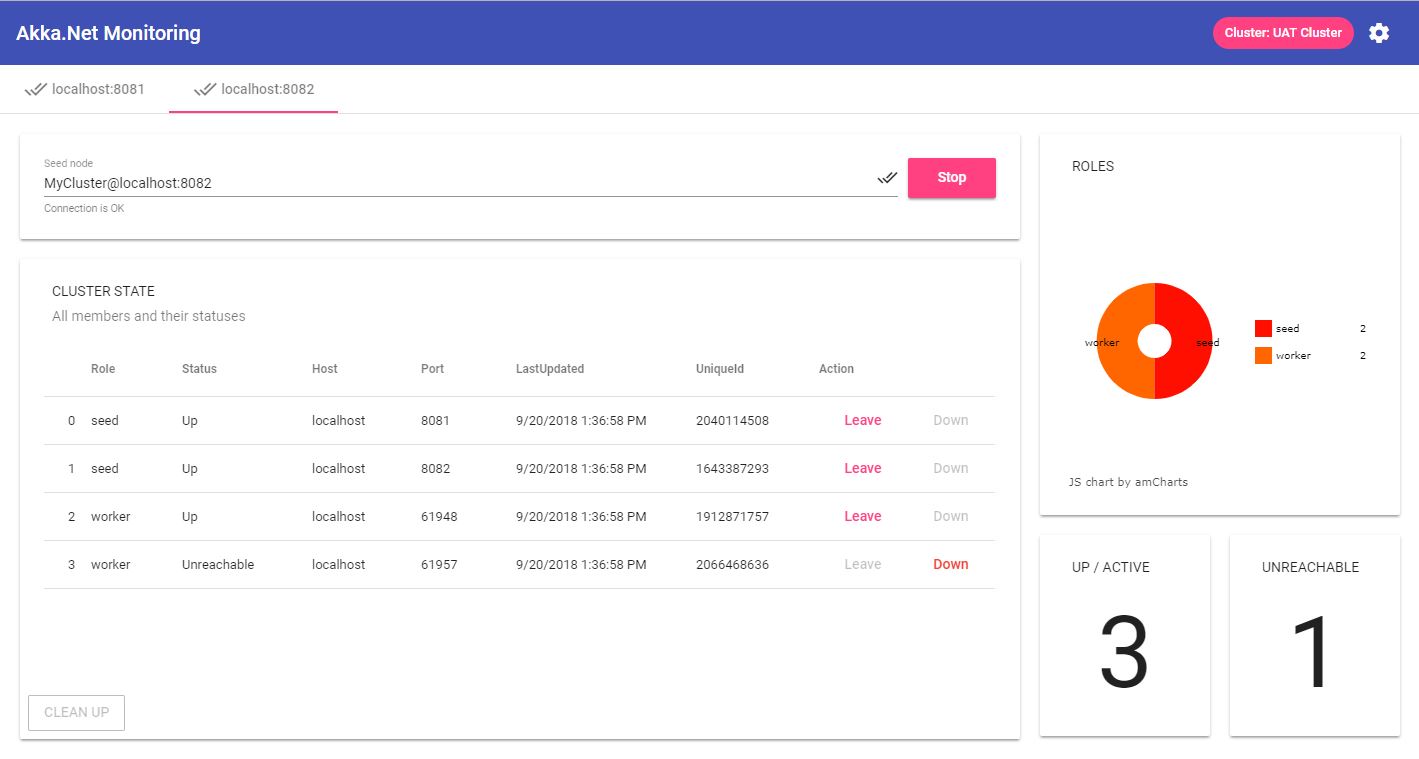Open the JS chart by amCharts link

(x=1128, y=482)
